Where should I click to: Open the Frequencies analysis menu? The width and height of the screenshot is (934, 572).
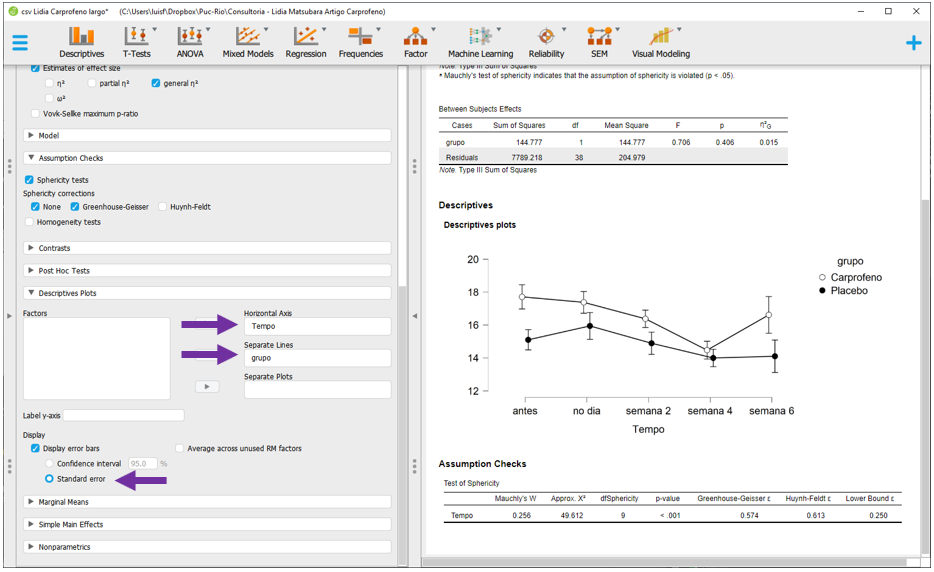pos(361,41)
